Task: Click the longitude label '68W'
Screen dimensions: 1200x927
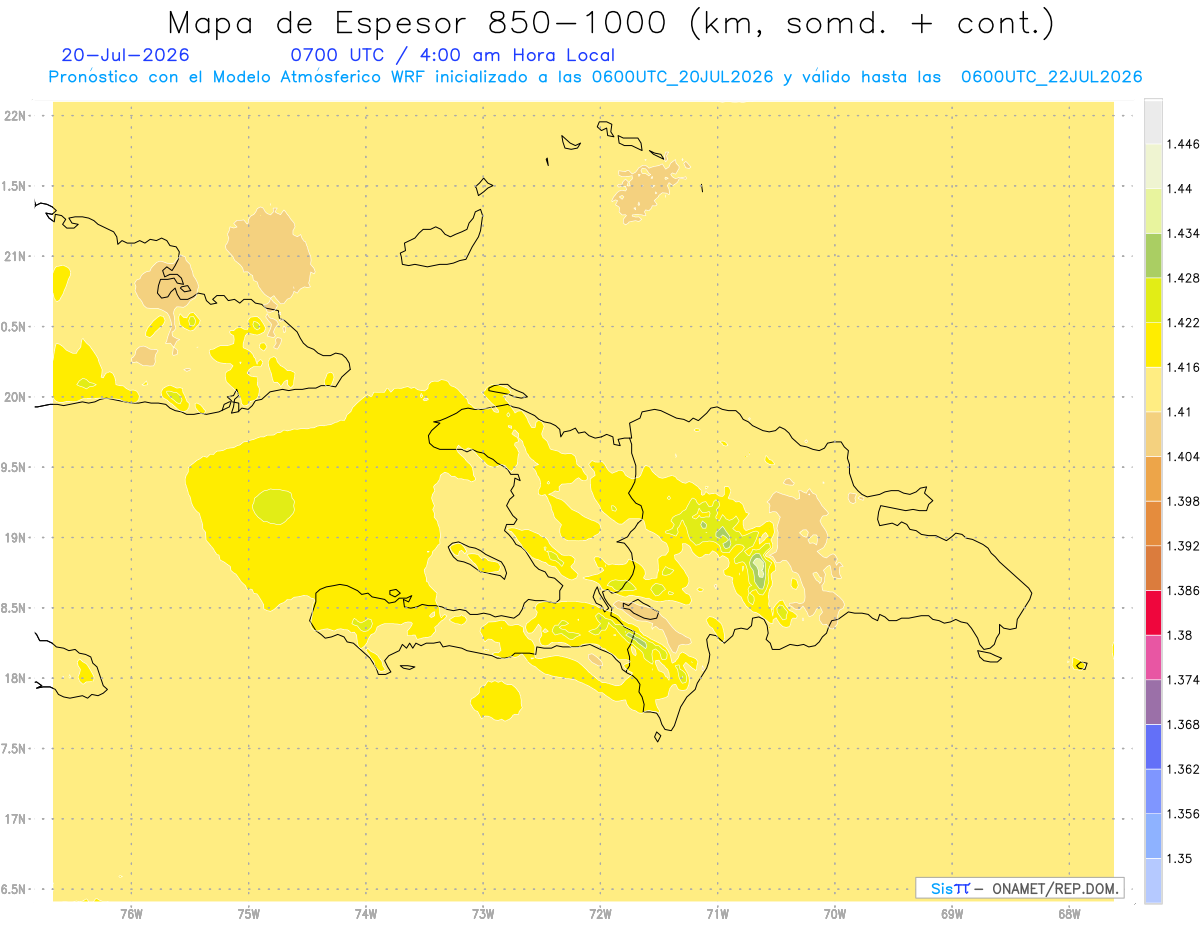Action: coord(1068,914)
